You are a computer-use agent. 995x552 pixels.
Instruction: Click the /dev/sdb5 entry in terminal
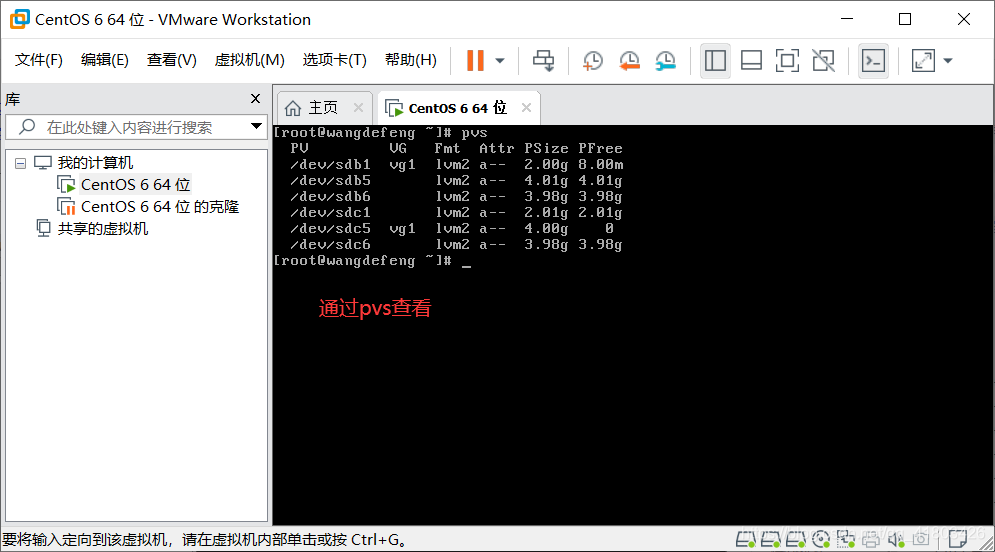(330, 181)
